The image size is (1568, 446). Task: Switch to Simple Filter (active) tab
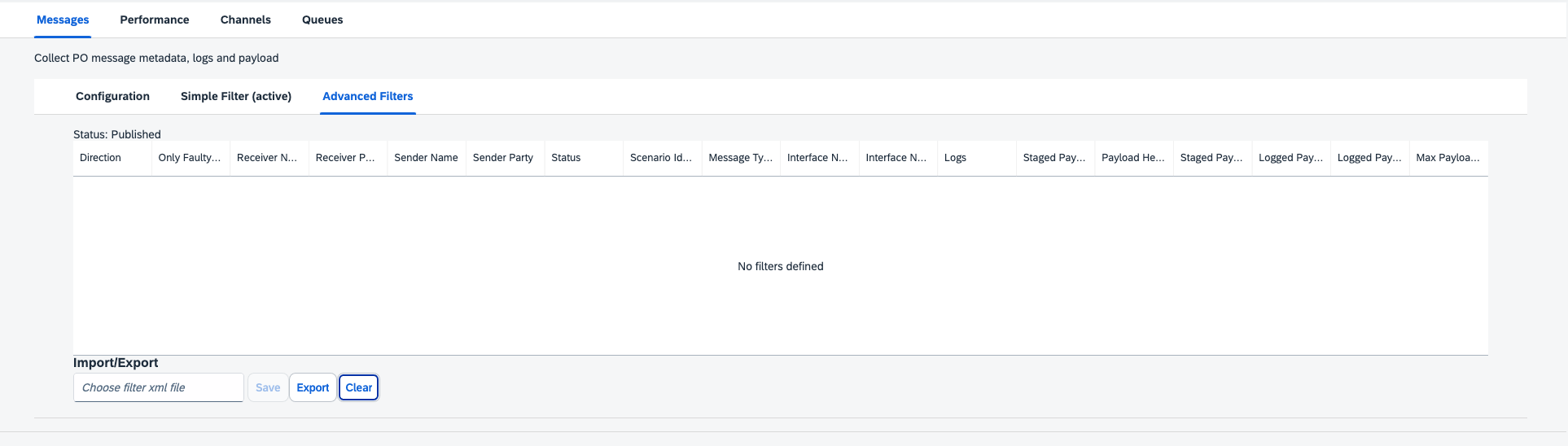[x=236, y=96]
